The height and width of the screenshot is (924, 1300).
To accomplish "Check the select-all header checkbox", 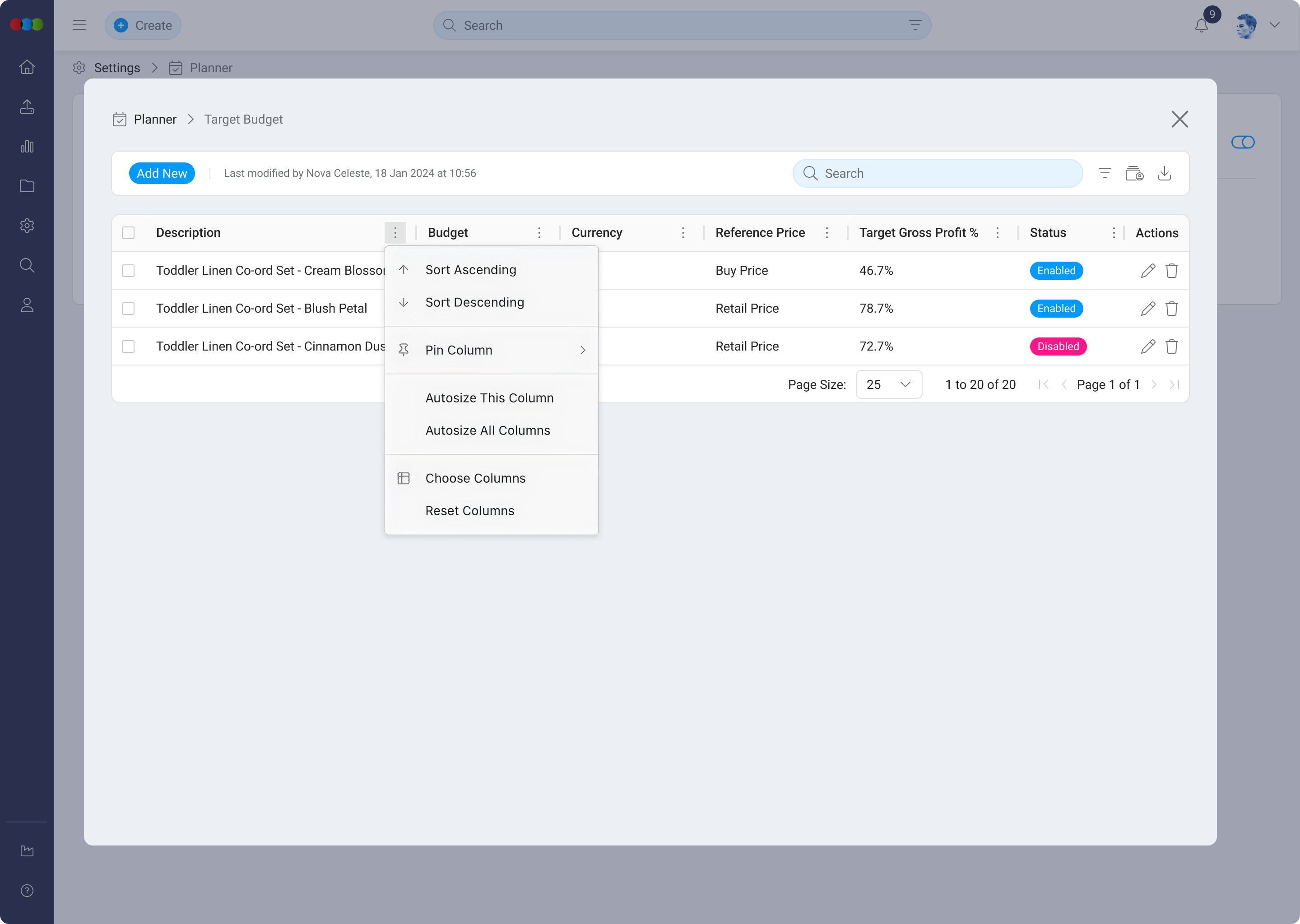I will click(128, 233).
